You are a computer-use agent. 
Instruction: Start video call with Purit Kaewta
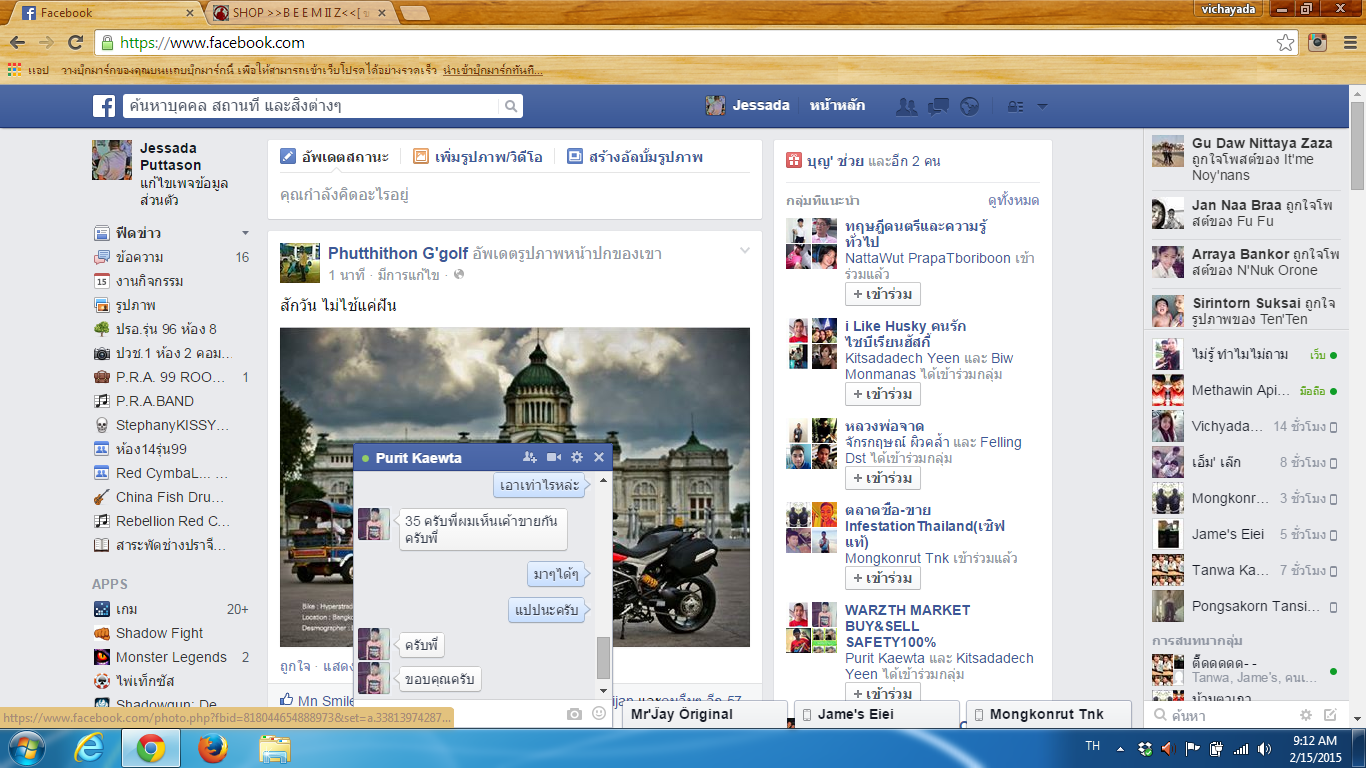(x=554, y=457)
